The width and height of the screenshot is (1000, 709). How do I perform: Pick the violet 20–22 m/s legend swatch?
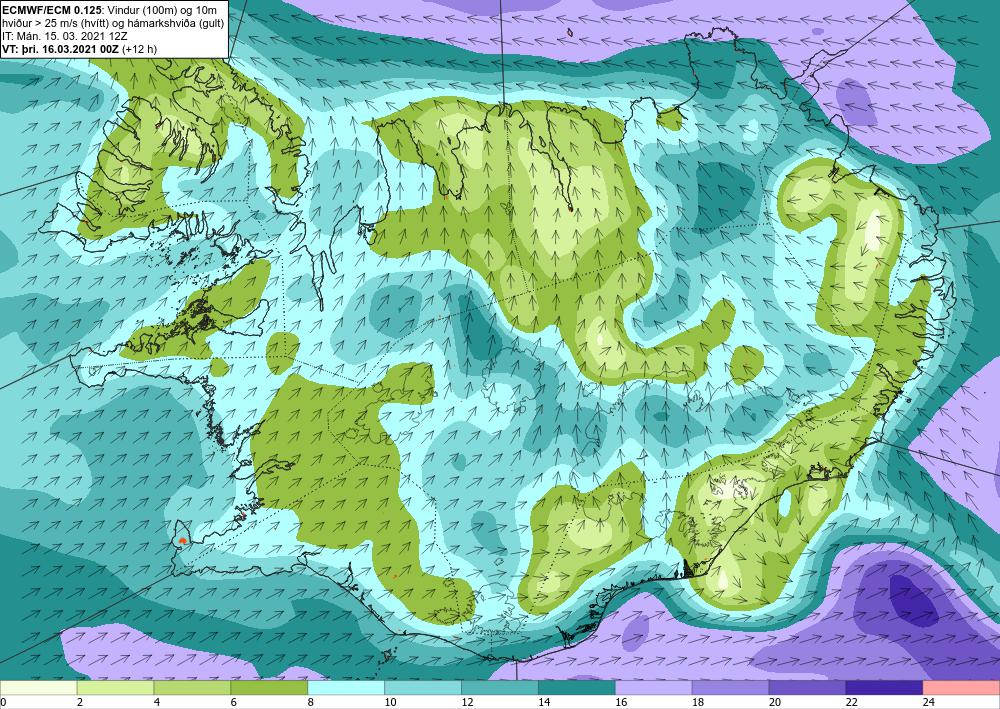click(807, 688)
